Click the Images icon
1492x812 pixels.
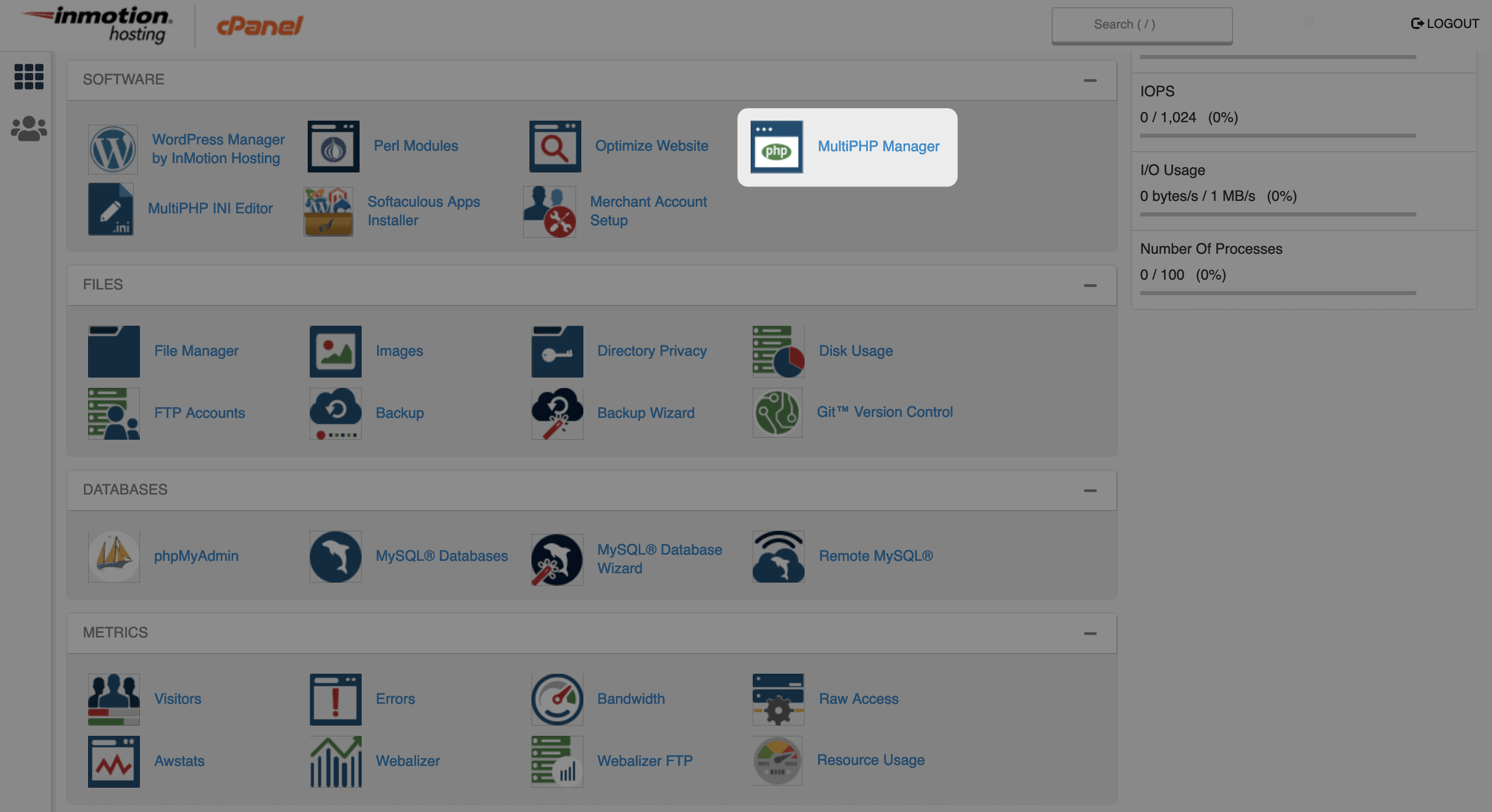coord(335,351)
